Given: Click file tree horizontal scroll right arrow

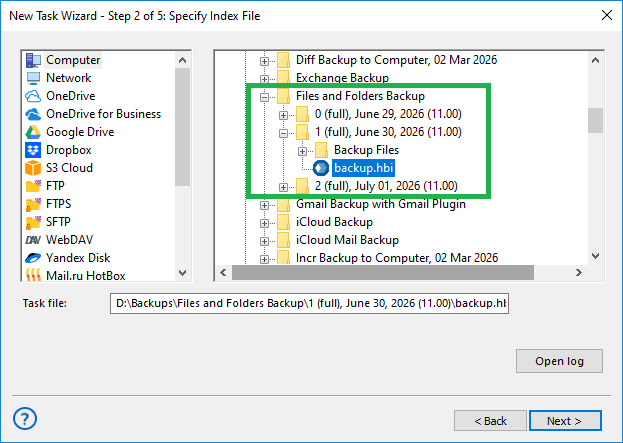Looking at the screenshot, I should coord(578,273).
